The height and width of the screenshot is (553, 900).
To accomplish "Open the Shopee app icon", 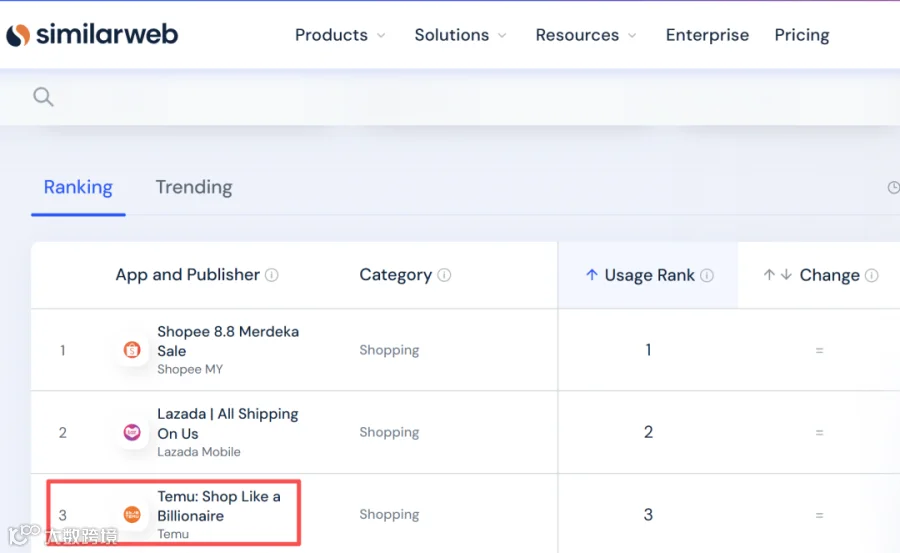I will (x=132, y=349).
